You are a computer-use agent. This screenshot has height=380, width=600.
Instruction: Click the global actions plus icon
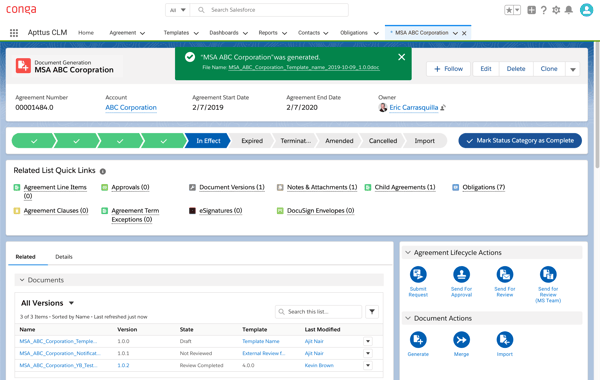[532, 10]
